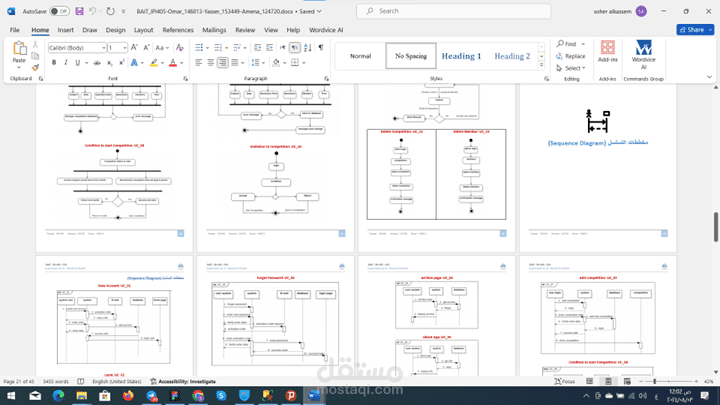720x405 pixels.
Task: Switch to Read Mode view icon
Action: pyautogui.click(x=590, y=381)
